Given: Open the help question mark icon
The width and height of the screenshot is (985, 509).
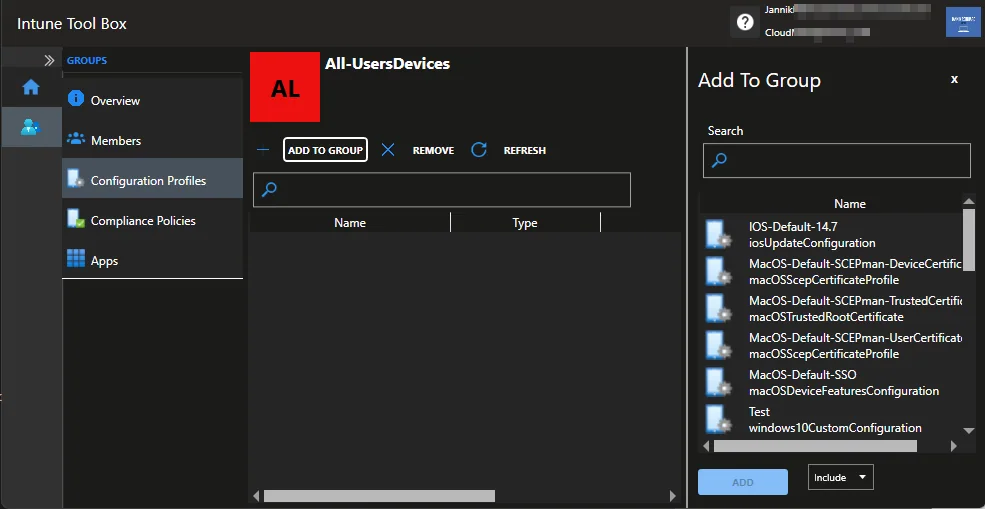Looking at the screenshot, I should (x=745, y=23).
